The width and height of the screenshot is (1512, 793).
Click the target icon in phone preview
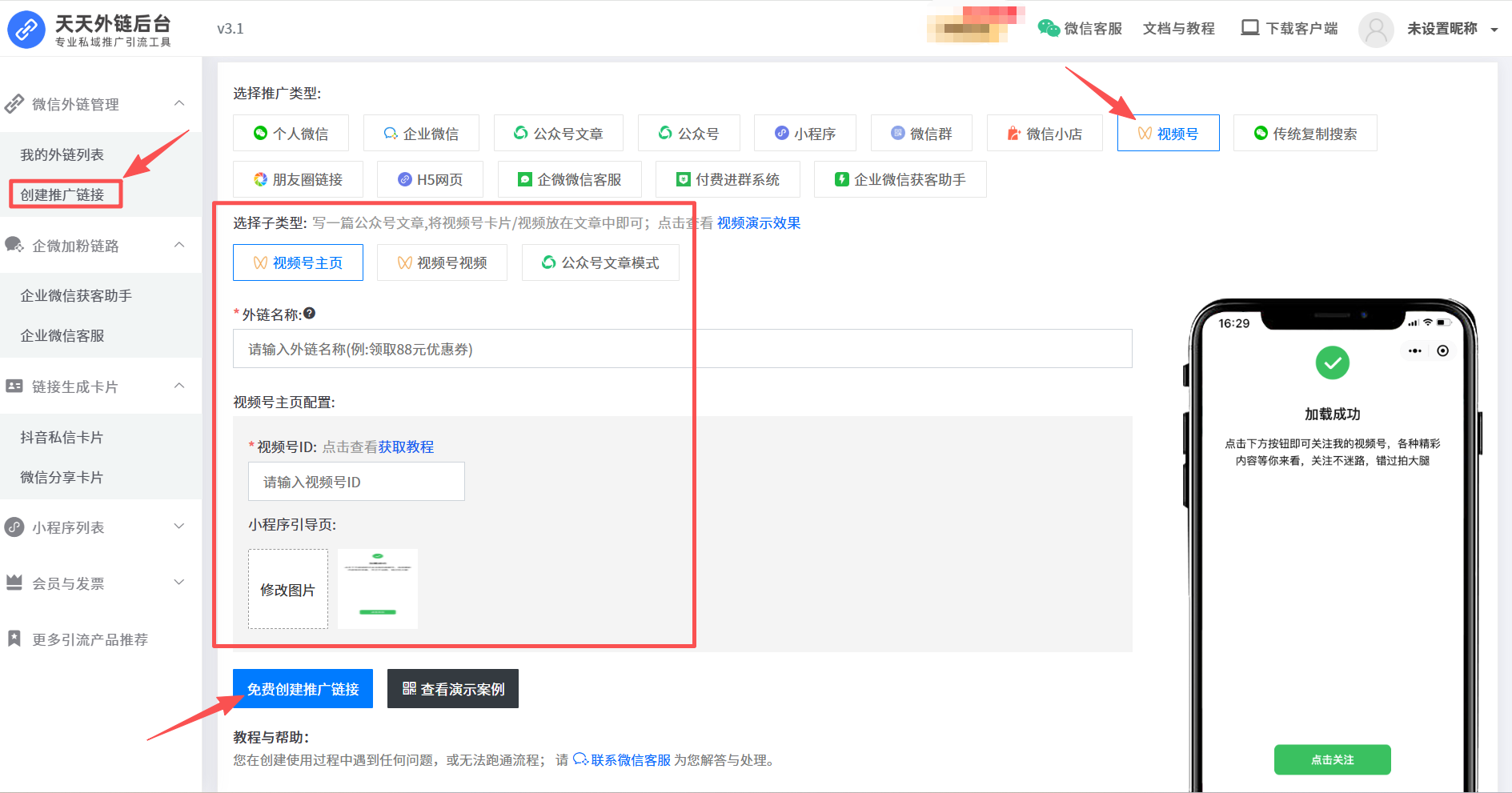pyautogui.click(x=1442, y=350)
